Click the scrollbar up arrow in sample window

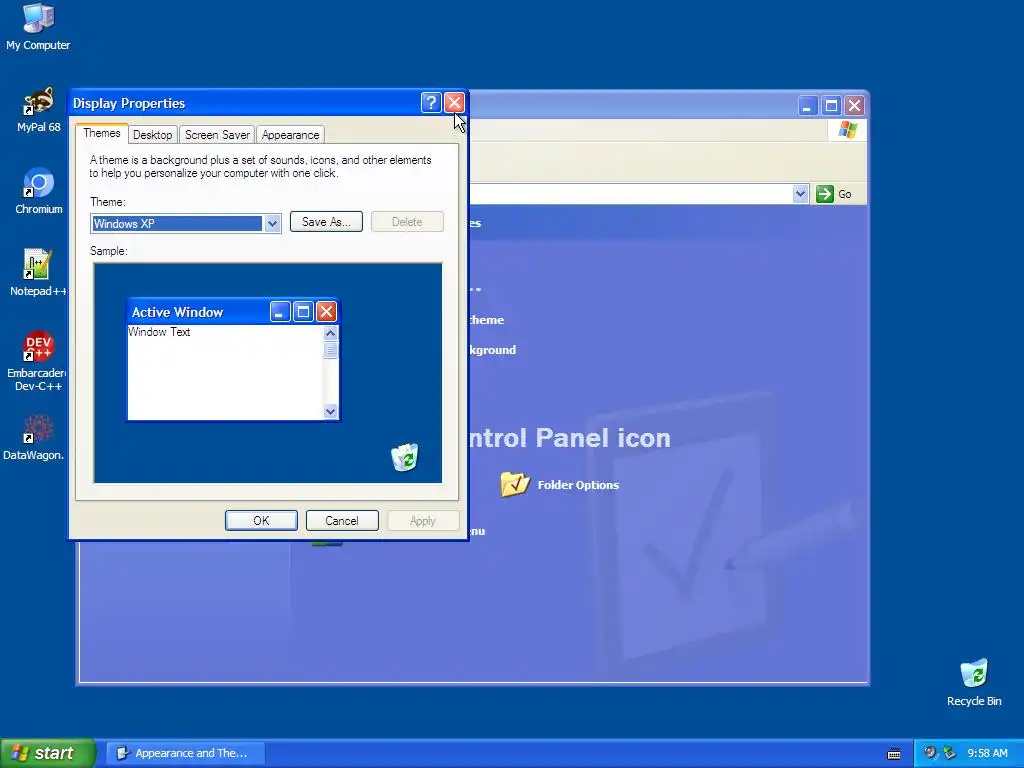(330, 333)
